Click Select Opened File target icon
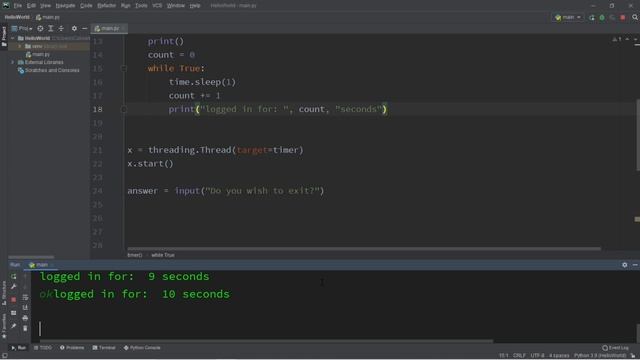The height and width of the screenshot is (360, 640). pyautogui.click(x=40, y=29)
